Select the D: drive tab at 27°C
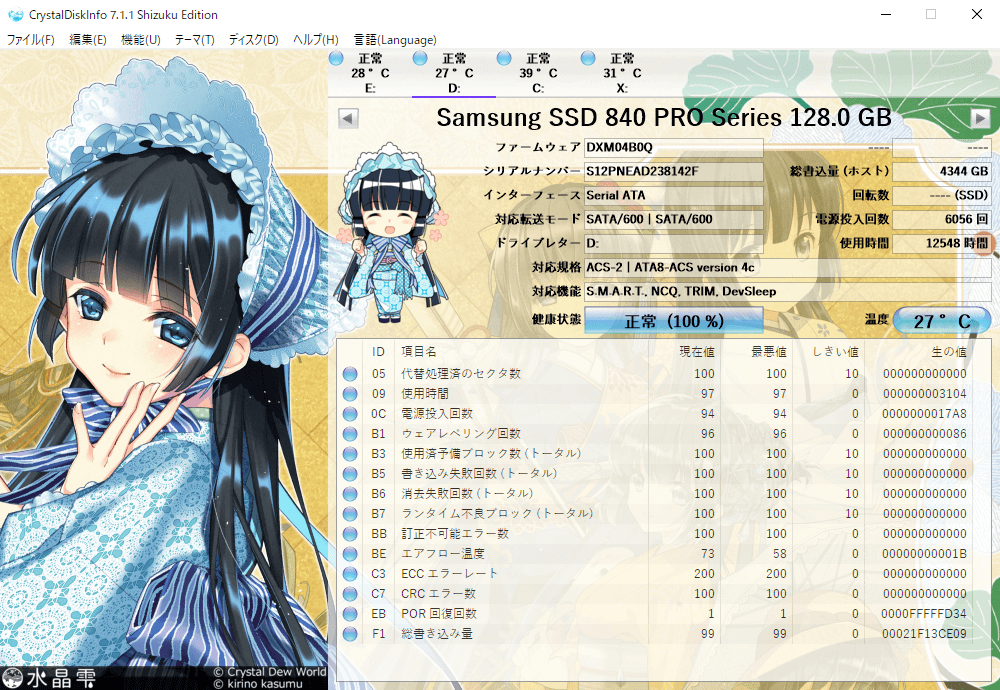Image resolution: width=1000 pixels, height=690 pixels. 454,73
